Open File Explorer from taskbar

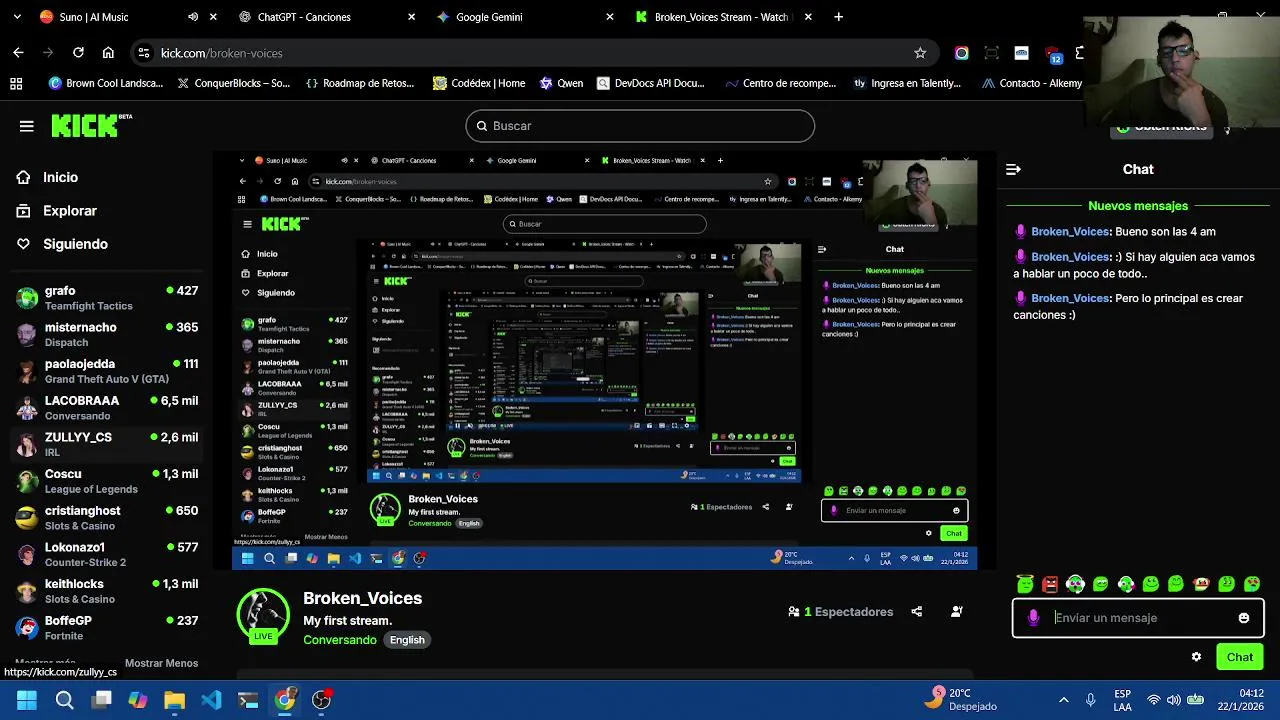(174, 700)
